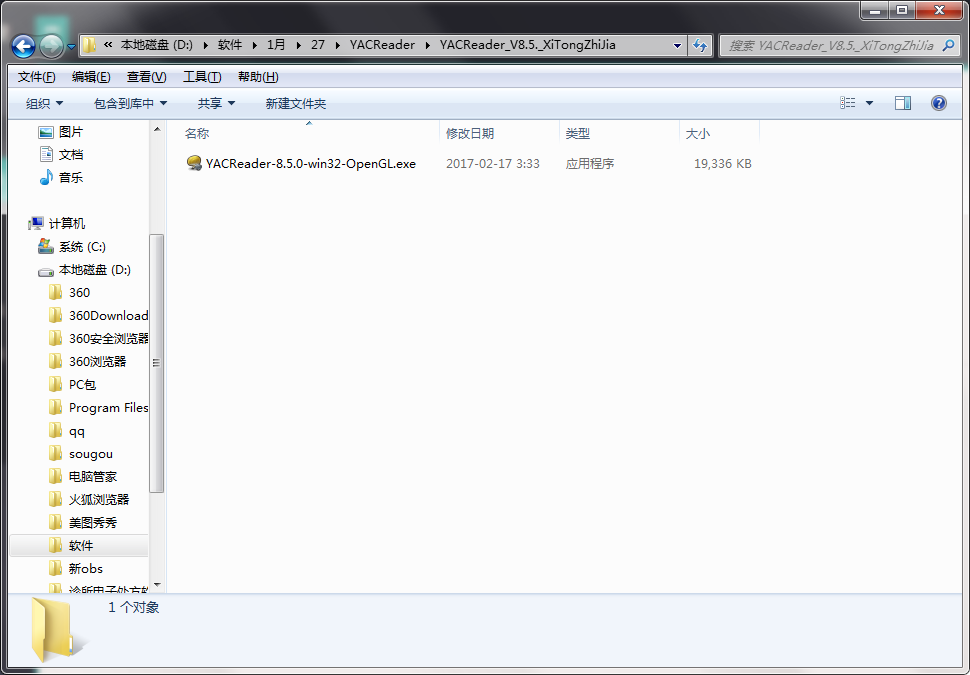Sort by 修改日期 column header

[499, 133]
